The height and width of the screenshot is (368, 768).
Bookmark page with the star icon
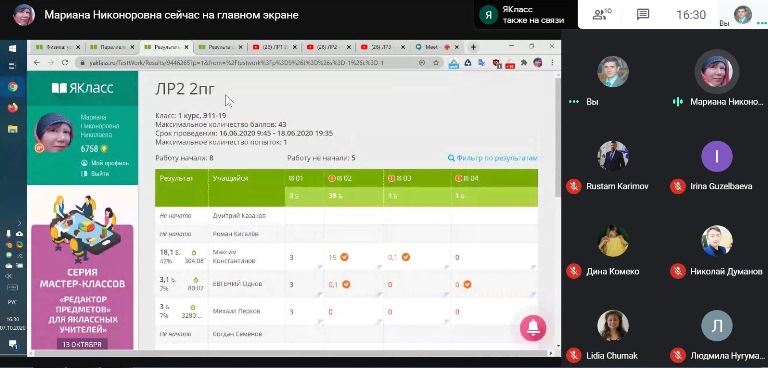click(x=436, y=63)
